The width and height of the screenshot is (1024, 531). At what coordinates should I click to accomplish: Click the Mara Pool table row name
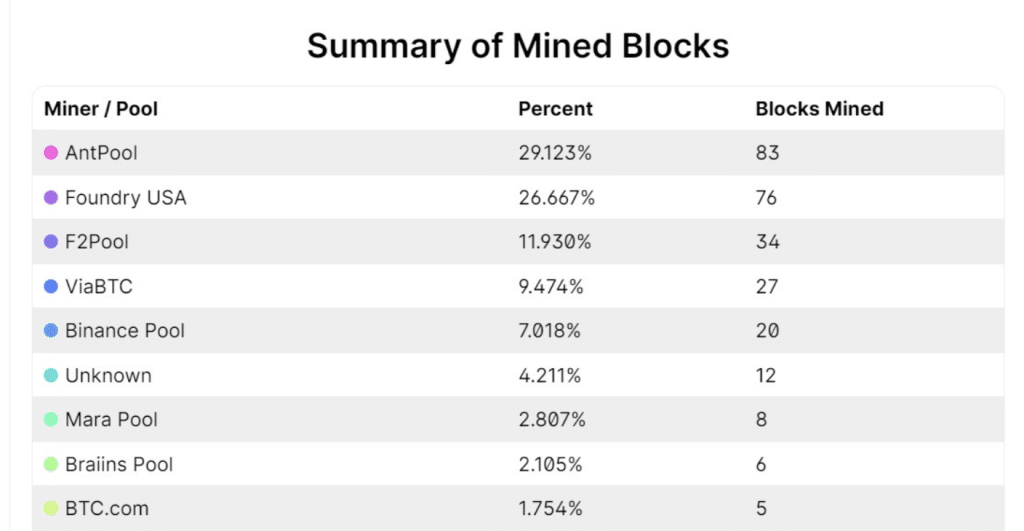[111, 420]
